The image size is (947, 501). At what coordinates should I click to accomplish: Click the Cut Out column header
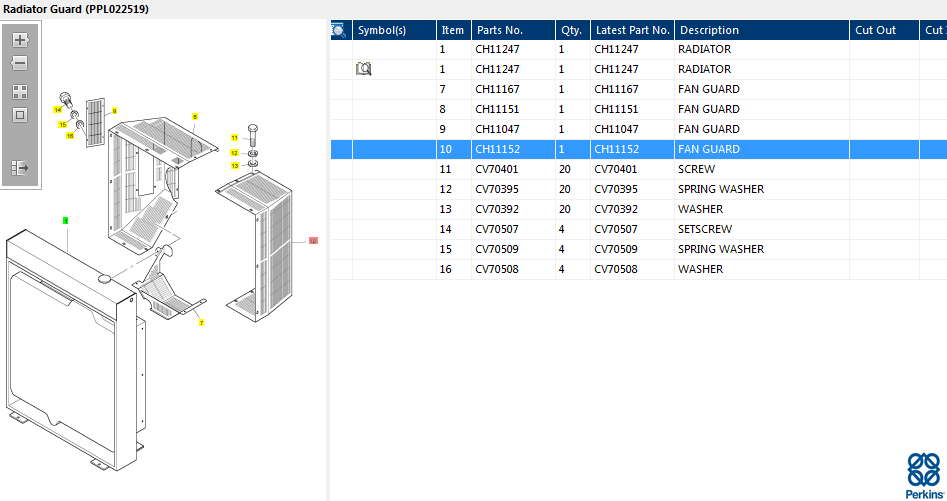(883, 30)
